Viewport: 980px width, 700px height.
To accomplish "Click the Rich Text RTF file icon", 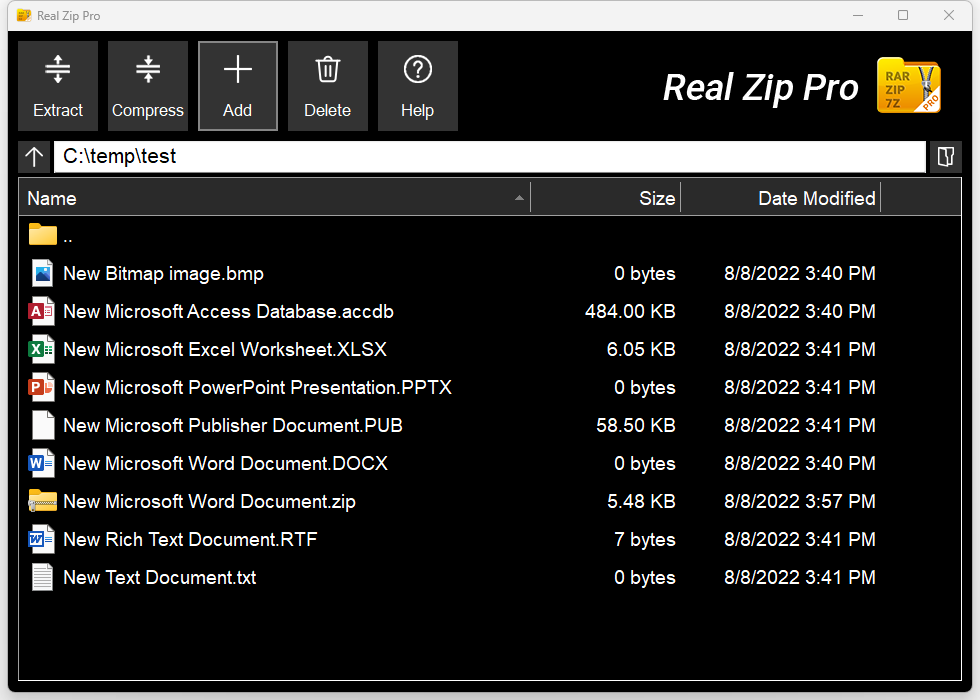I will (x=42, y=539).
